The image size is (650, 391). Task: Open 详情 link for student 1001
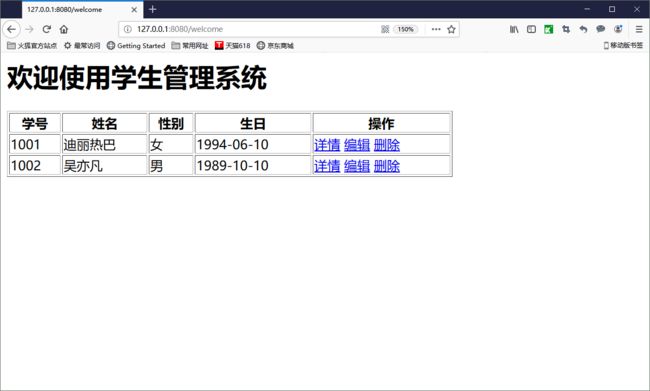[327, 145]
